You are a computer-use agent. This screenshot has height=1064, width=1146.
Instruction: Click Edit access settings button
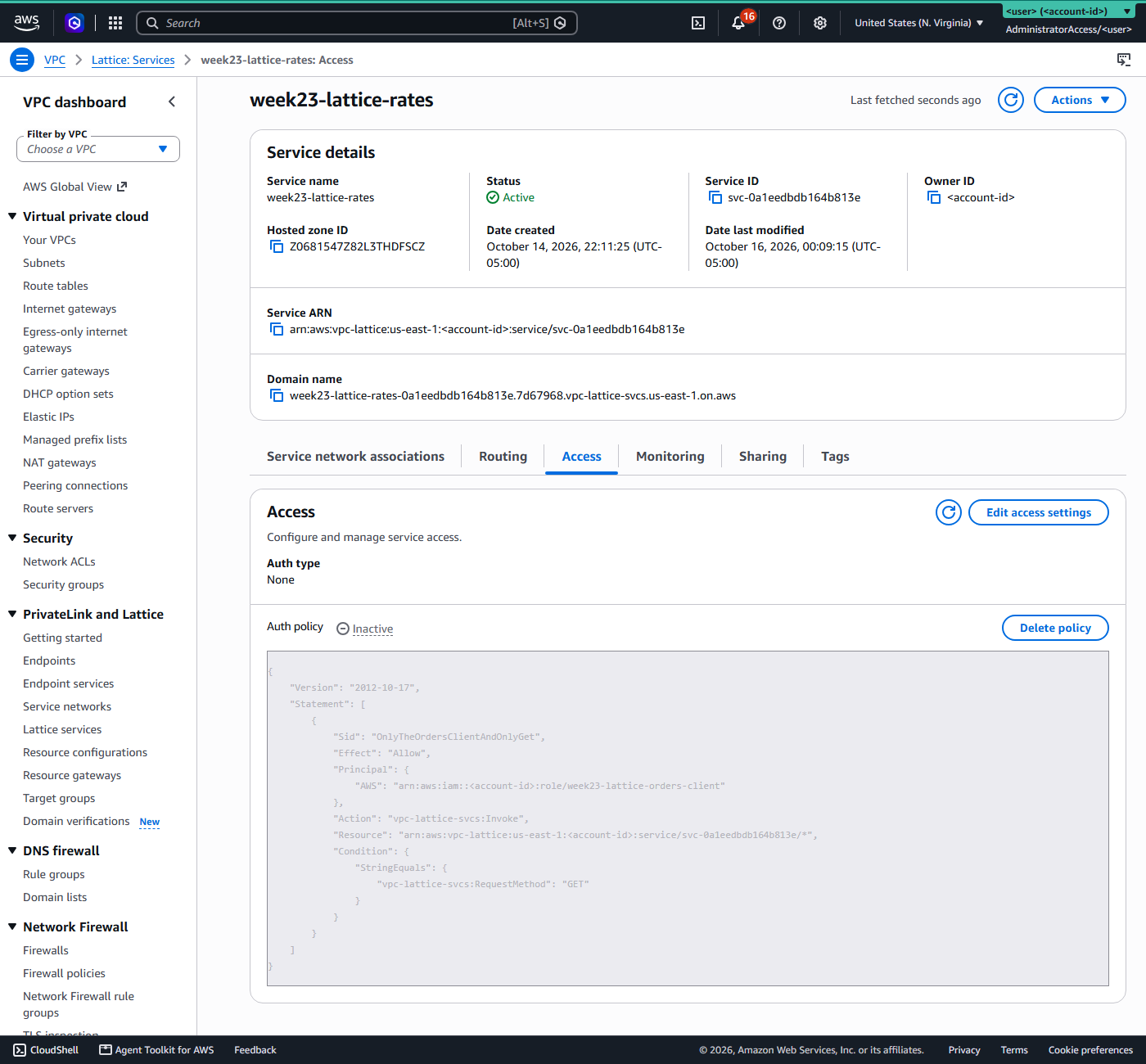click(x=1038, y=512)
